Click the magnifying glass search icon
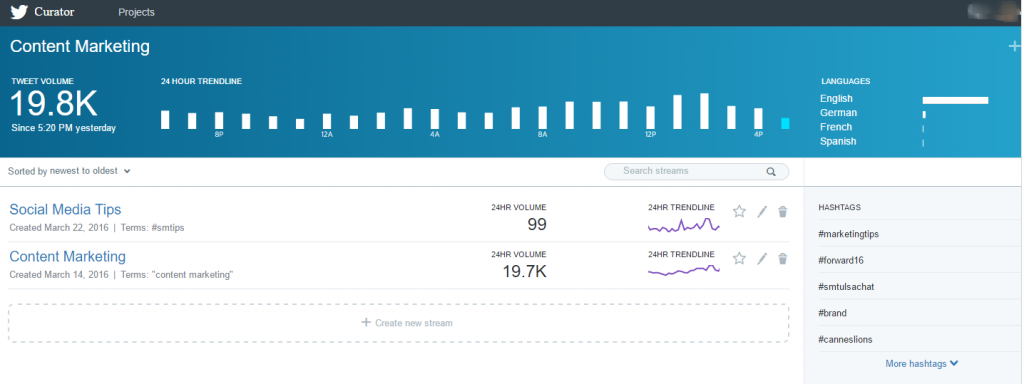 click(x=771, y=172)
